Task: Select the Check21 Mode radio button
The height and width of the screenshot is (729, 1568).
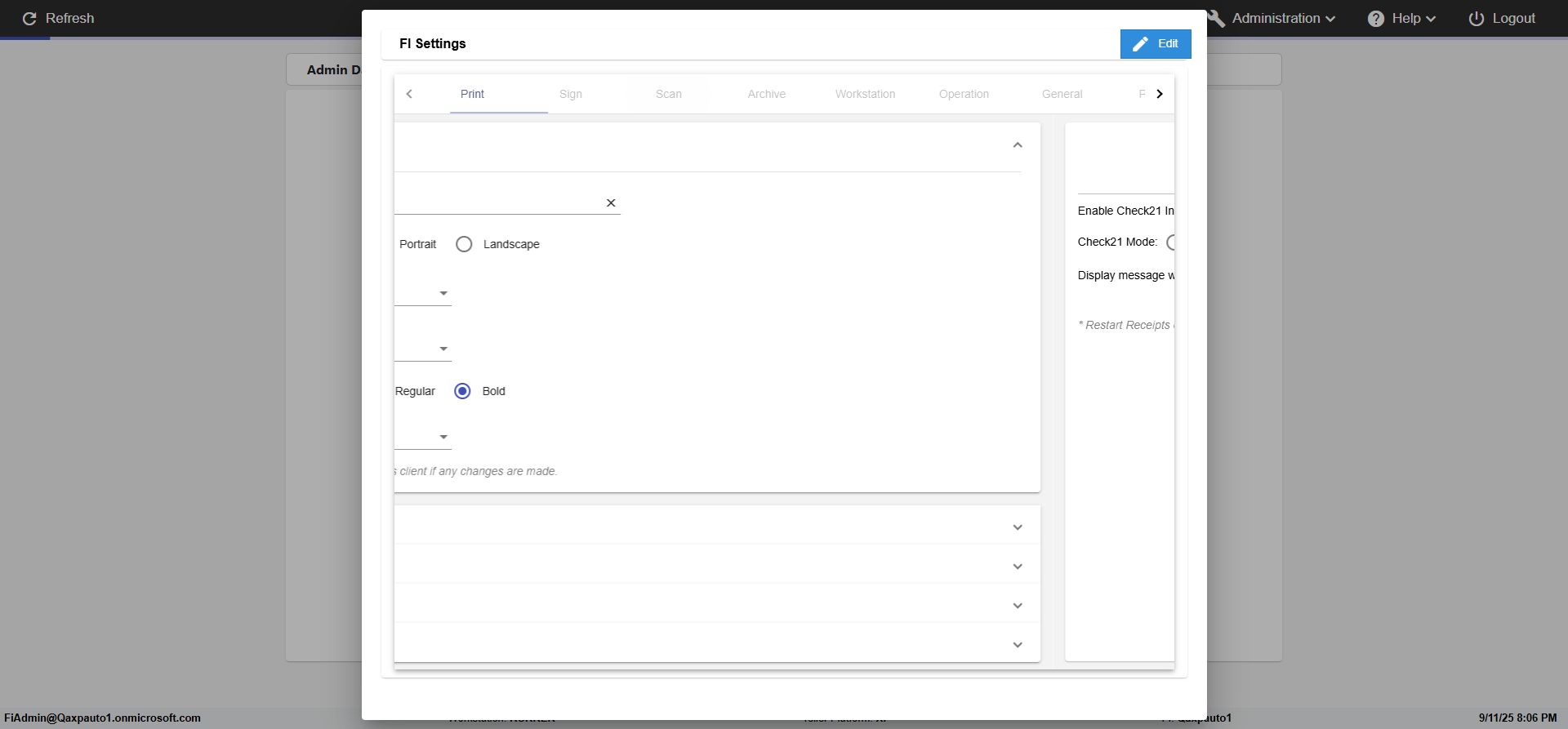Action: point(1171,242)
